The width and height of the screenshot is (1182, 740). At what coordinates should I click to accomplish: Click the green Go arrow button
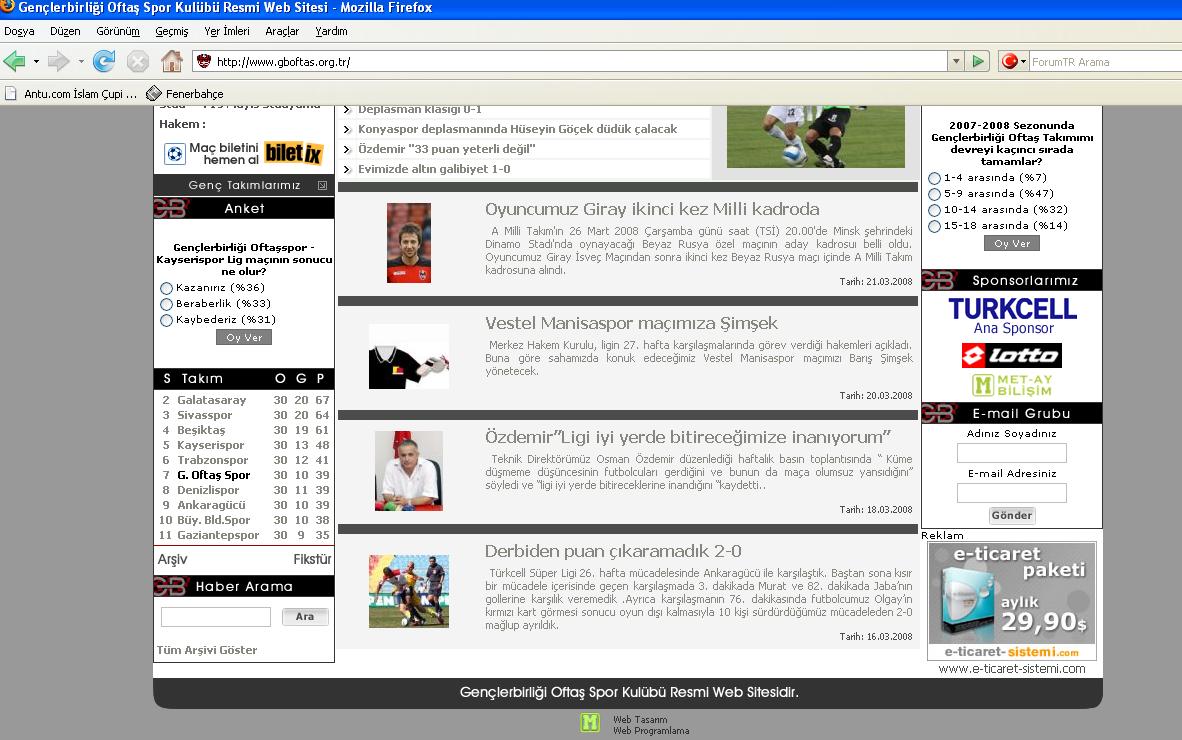tap(979, 61)
